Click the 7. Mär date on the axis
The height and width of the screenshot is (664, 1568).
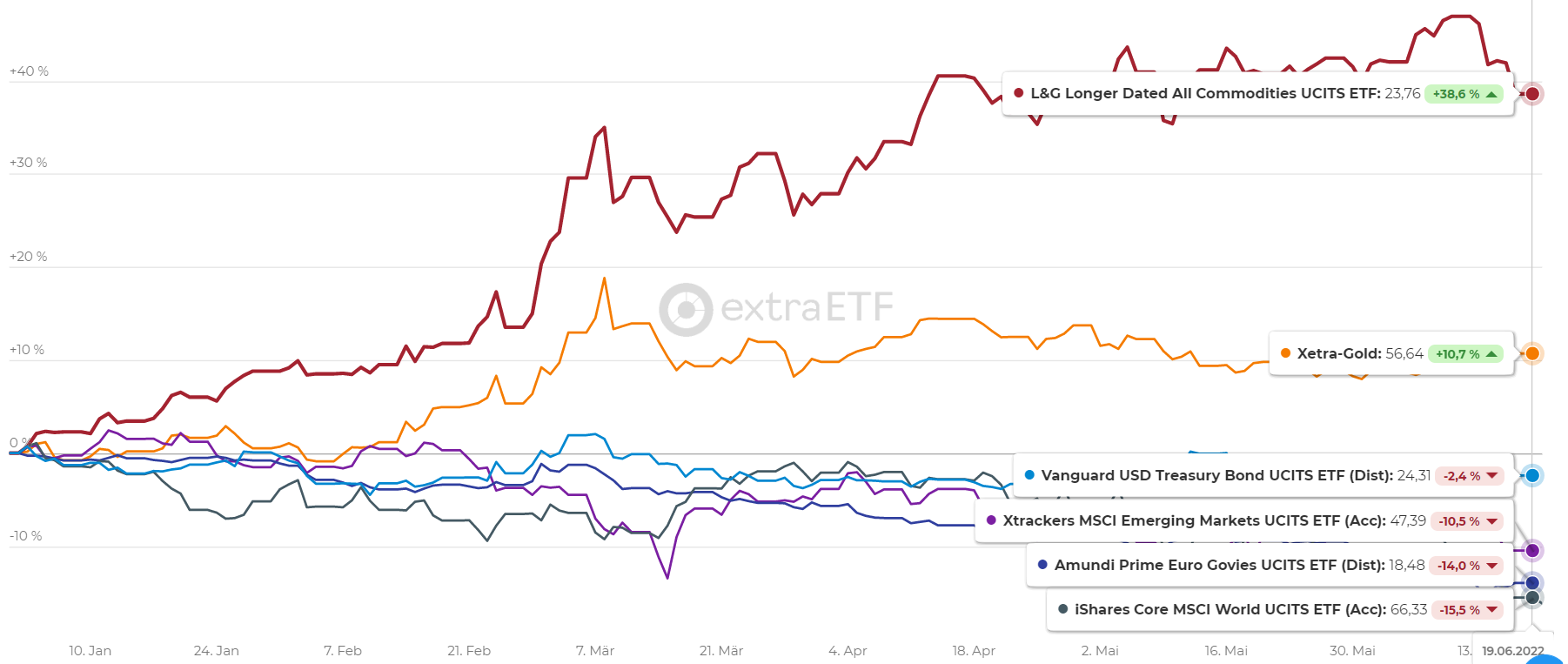tap(595, 651)
